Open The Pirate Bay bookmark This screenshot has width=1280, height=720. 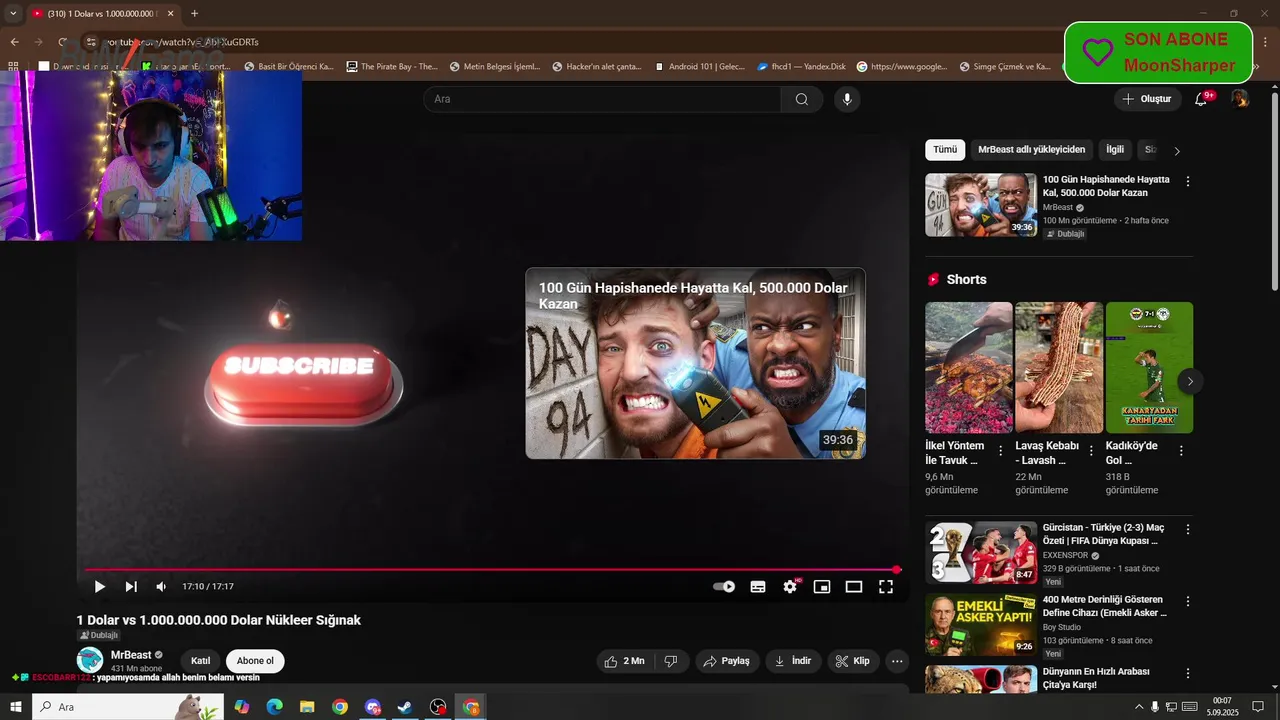point(392,67)
